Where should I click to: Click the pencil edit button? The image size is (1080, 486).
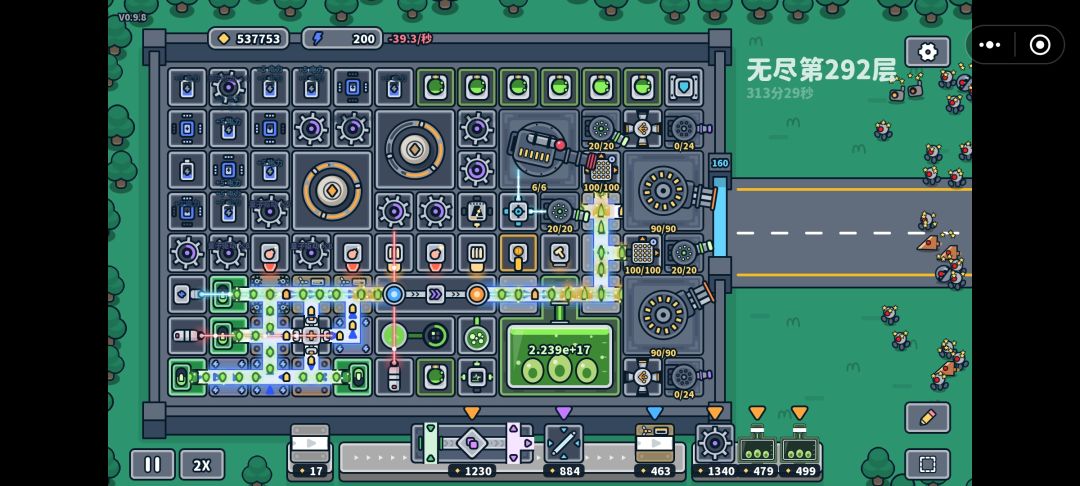pos(927,417)
